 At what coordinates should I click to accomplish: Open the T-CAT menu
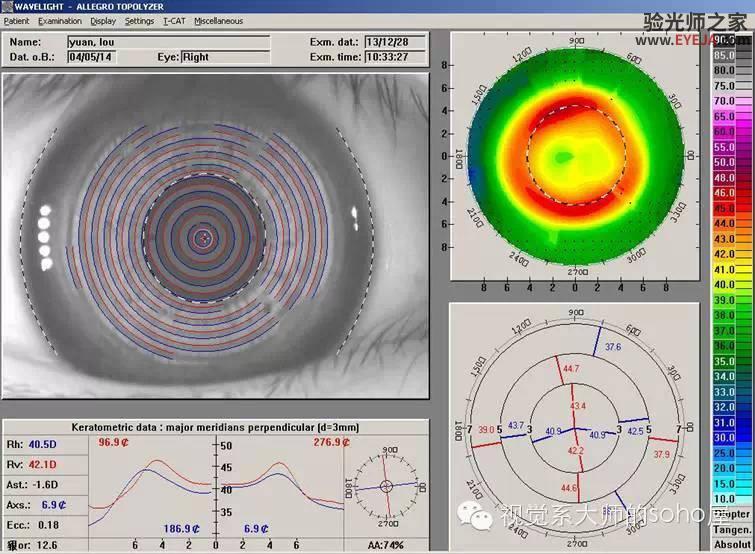click(x=174, y=21)
